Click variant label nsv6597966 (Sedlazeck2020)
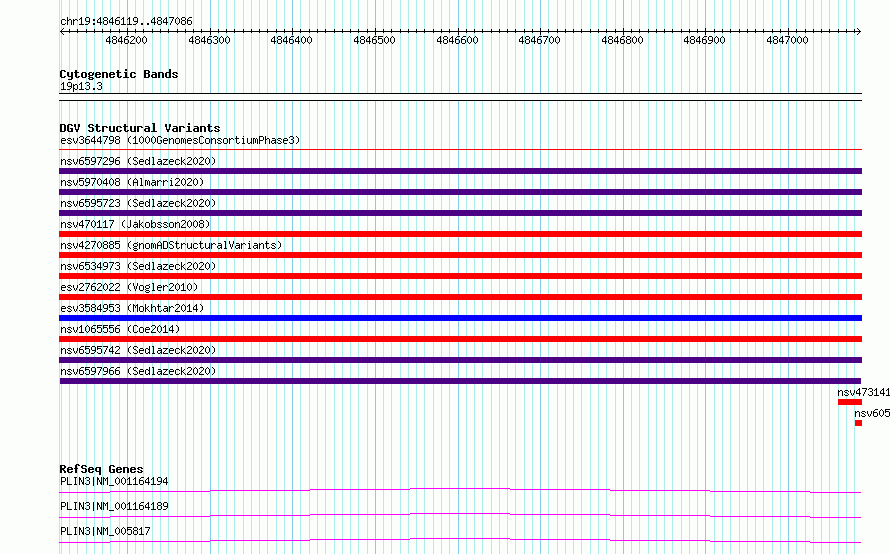Image resolution: width=890 pixels, height=554 pixels. (138, 371)
